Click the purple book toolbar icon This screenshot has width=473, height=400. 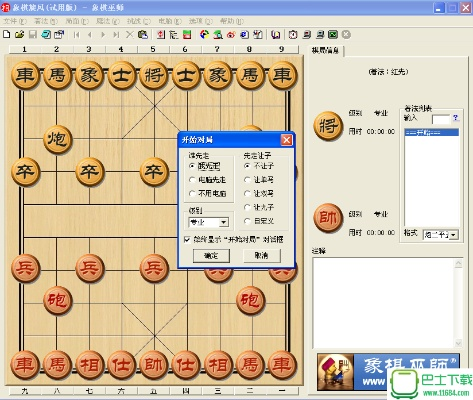click(275, 35)
